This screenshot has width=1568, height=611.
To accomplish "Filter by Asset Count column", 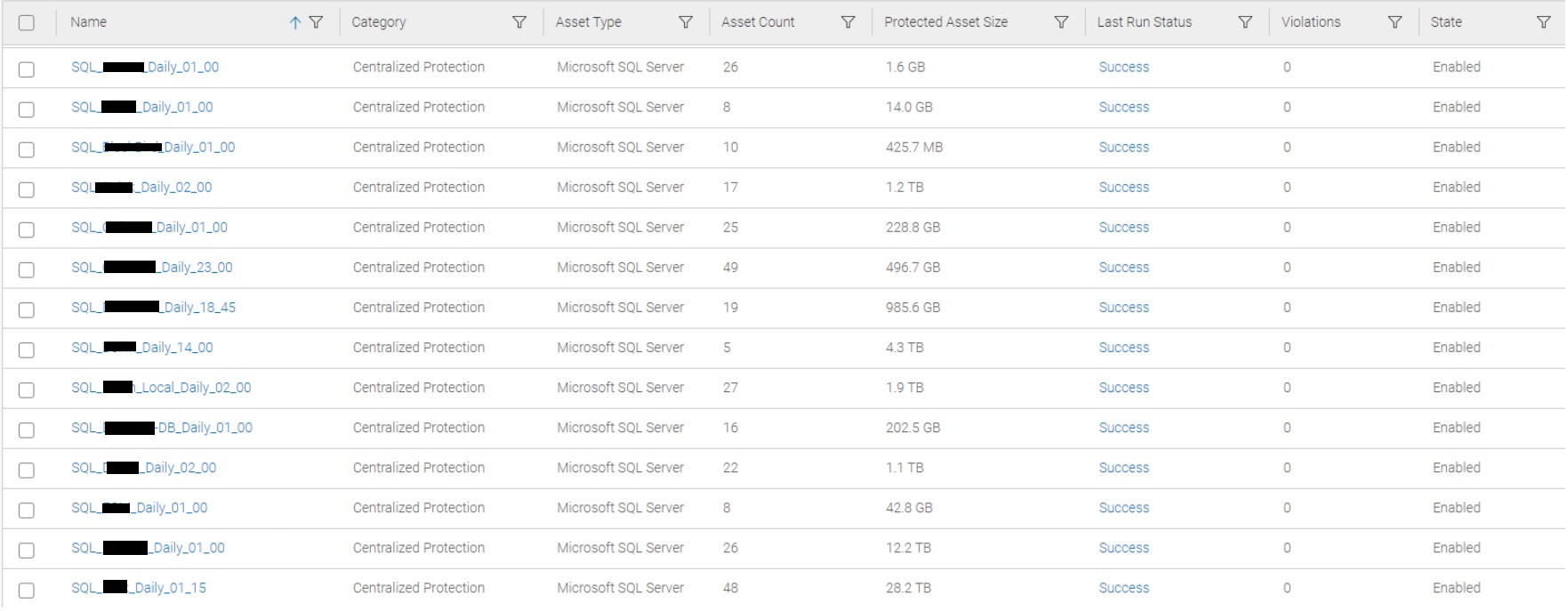I will pyautogui.click(x=848, y=22).
